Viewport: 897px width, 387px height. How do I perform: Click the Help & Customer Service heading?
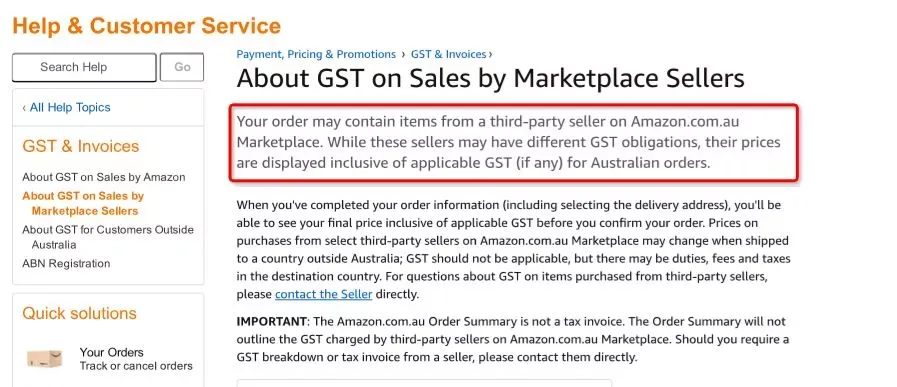point(146,26)
